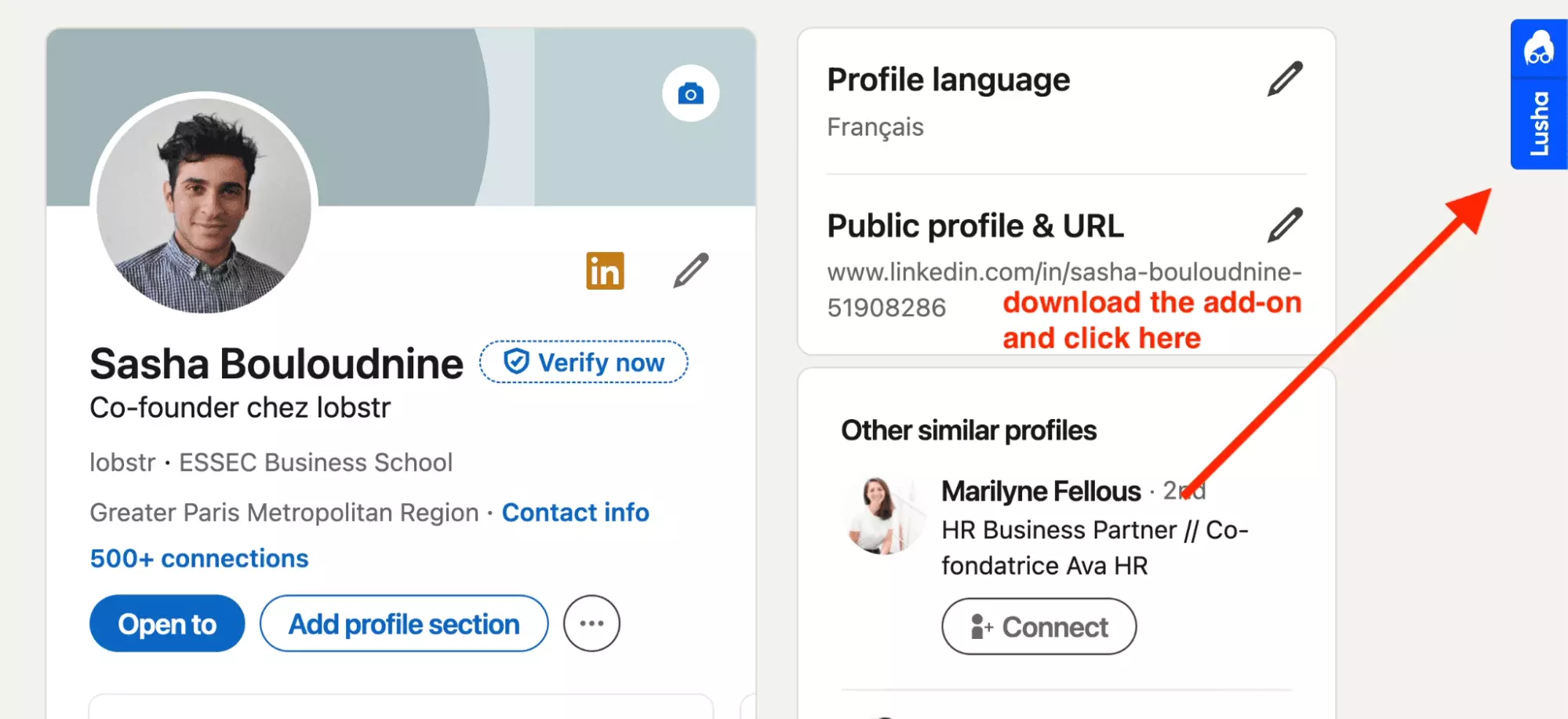
Task: Open the Lusha owl extension icon
Action: coord(1538,49)
